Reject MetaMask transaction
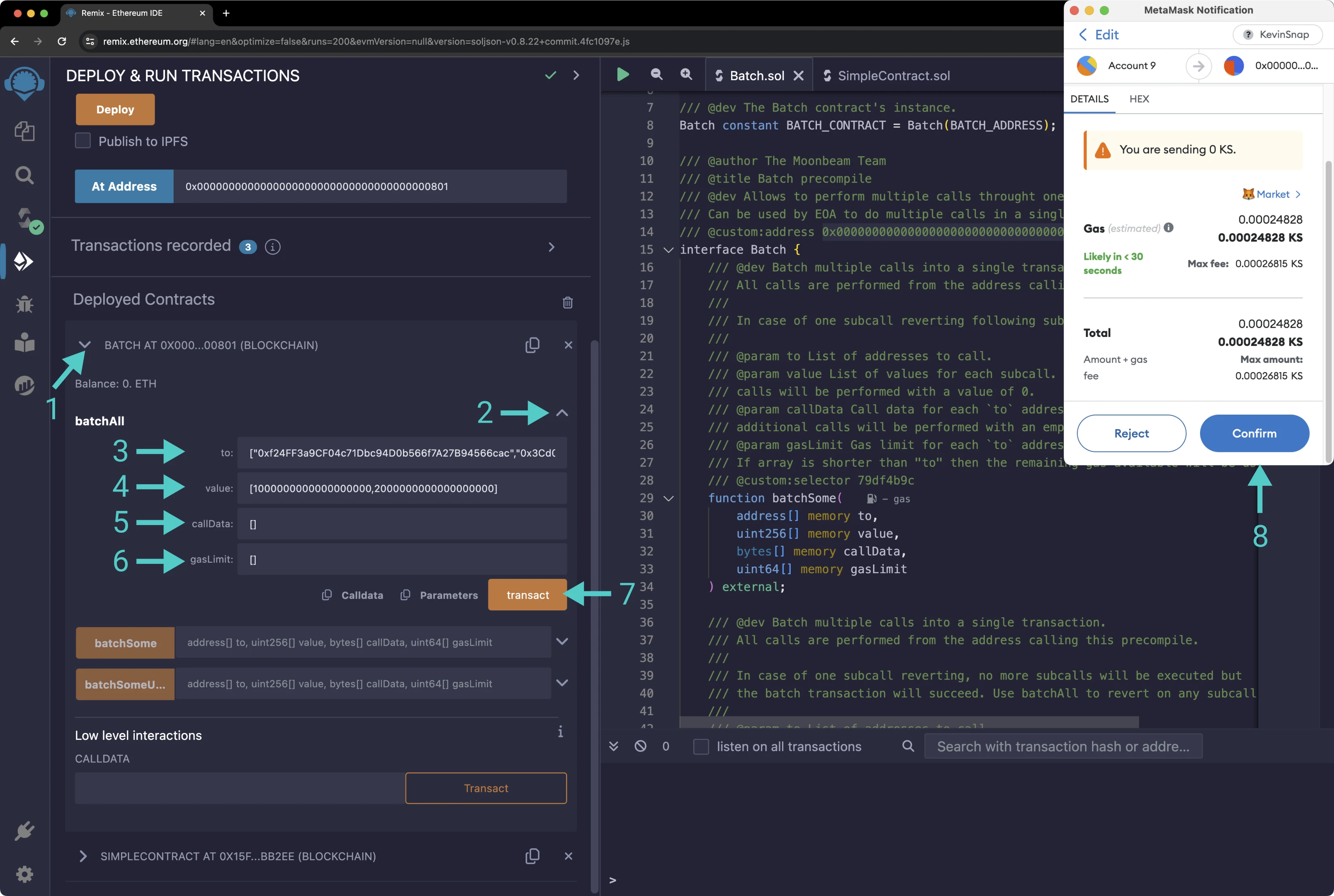Viewport: 1334px width, 896px height. click(1131, 433)
